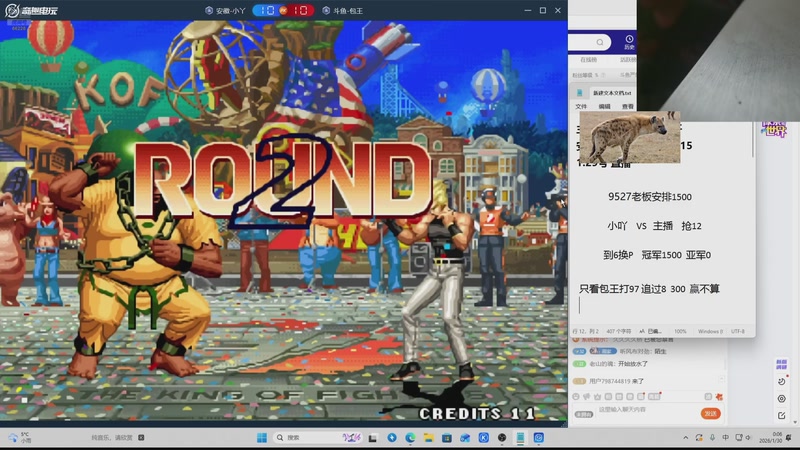Click chat entry 用户798744819 来了
This screenshot has height=450, width=800.
pos(616,381)
